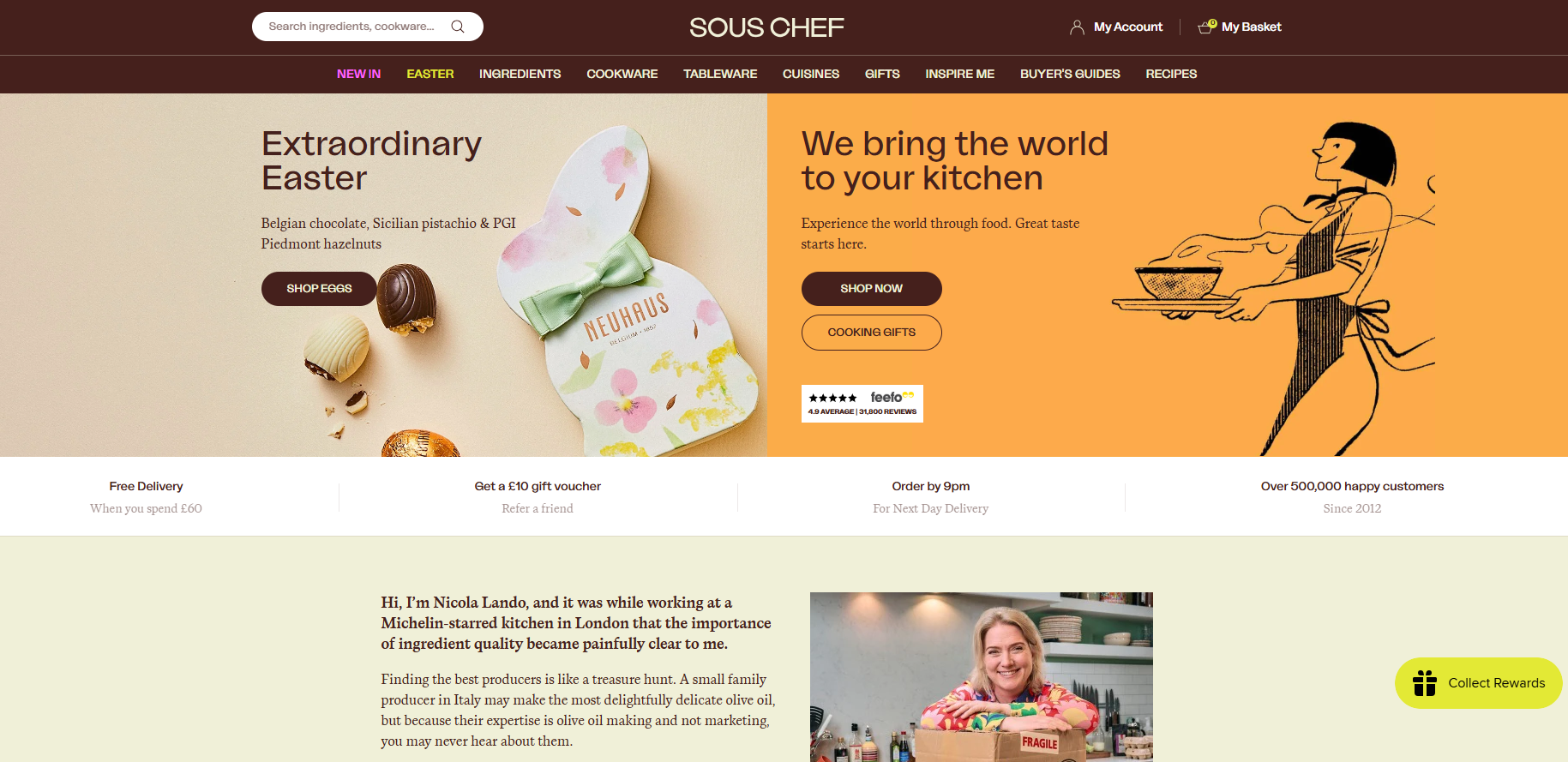Image resolution: width=1568 pixels, height=762 pixels.
Task: Click the Shop Eggs button
Action: [319, 289]
